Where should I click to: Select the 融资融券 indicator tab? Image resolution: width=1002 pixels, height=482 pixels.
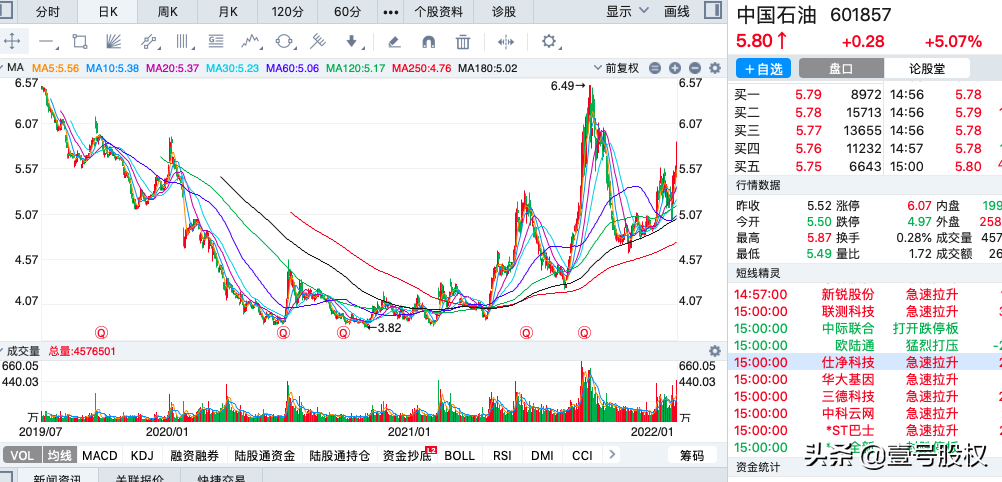pos(194,455)
